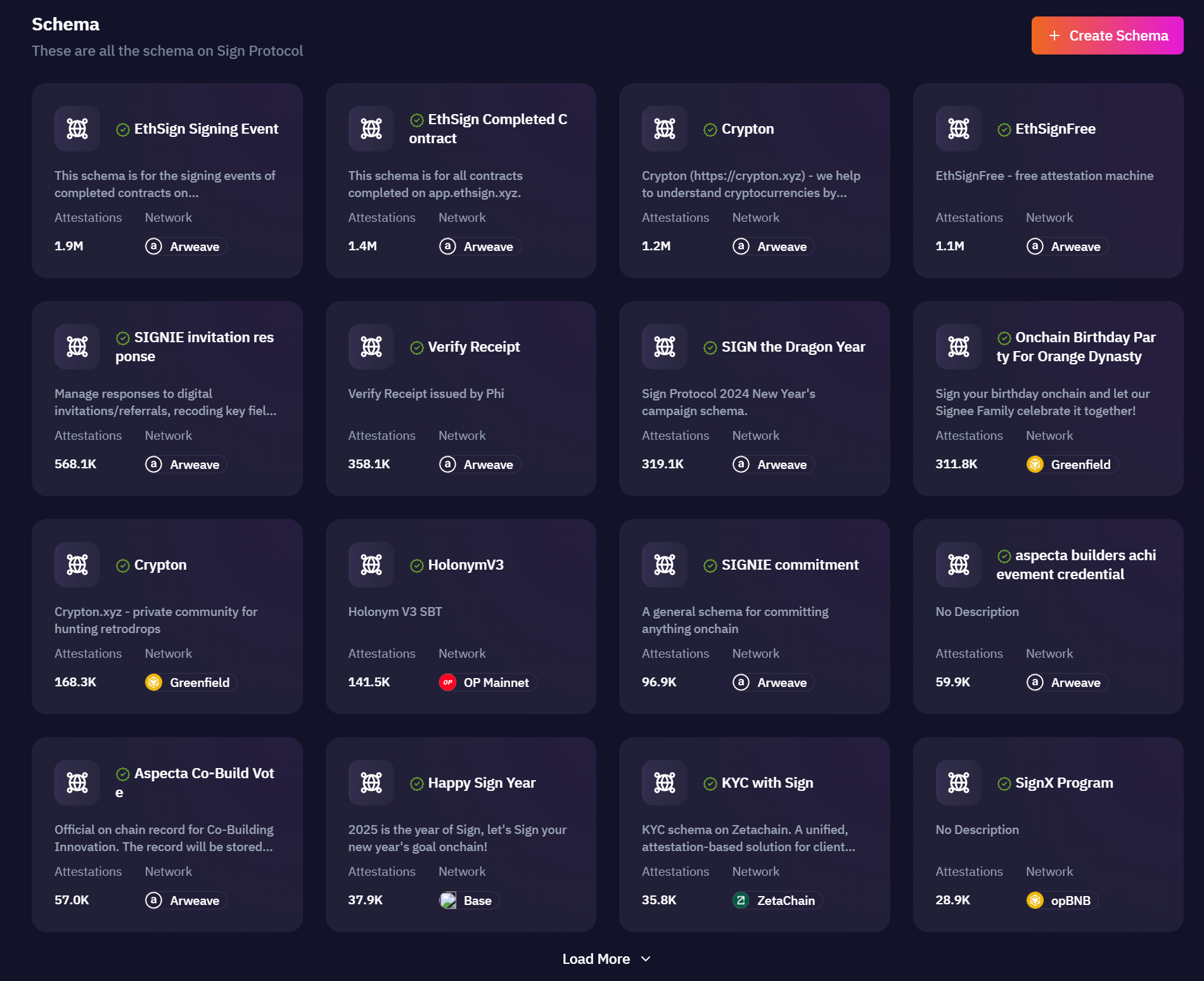Select the SIGNIE commitment schema icon

(x=665, y=565)
